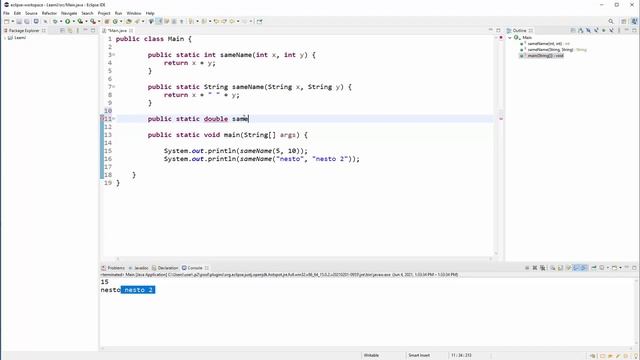Open the Window menu

(x=133, y=13)
